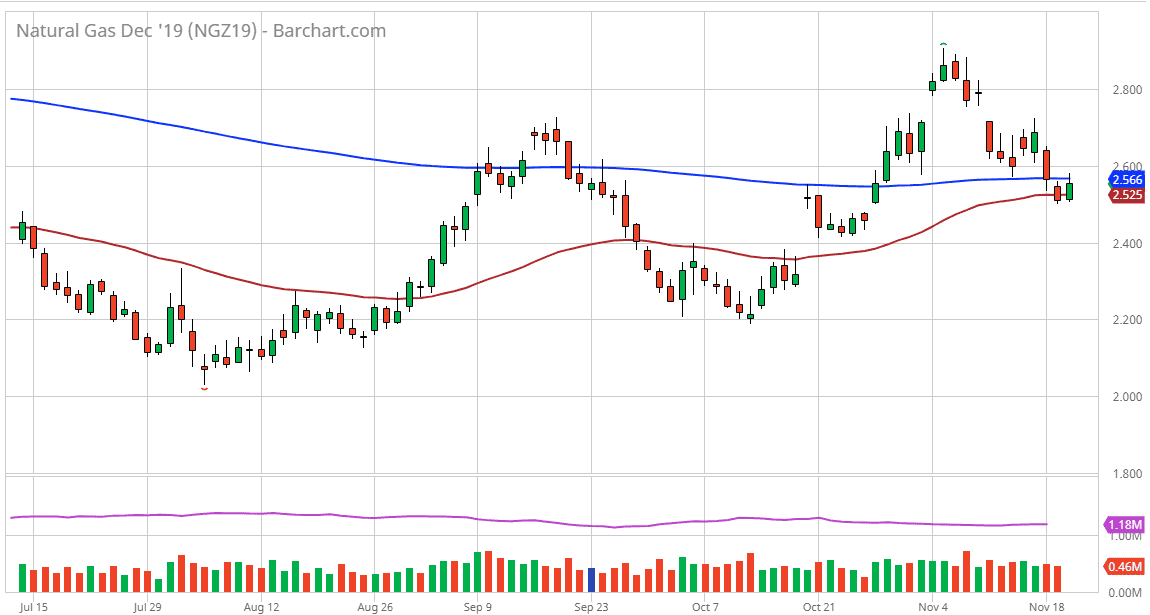This screenshot has height=615, width=1150.
Task: Select the Sep 9 date label
Action: pos(477,606)
